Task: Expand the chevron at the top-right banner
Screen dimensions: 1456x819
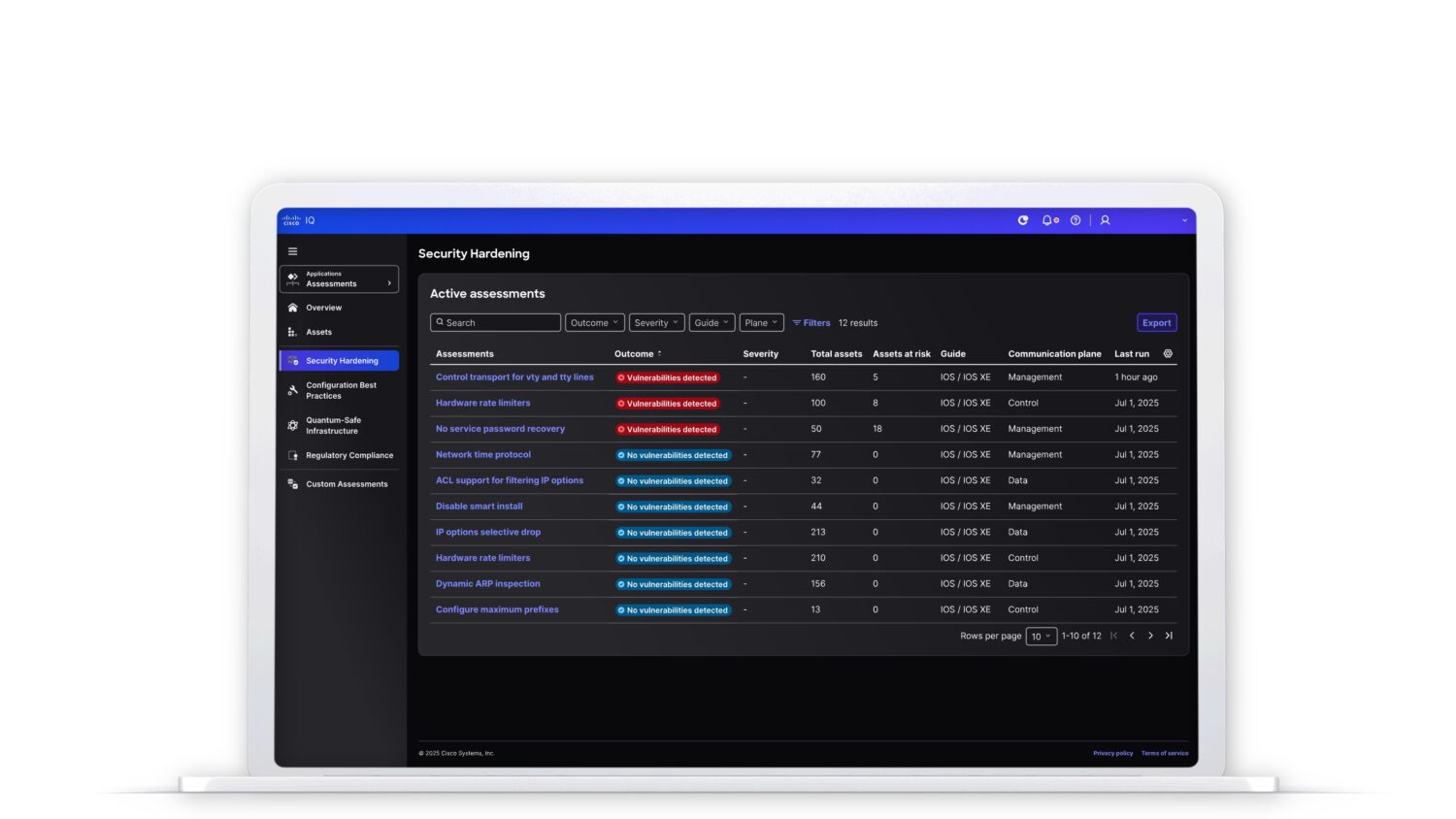Action: [x=1183, y=220]
